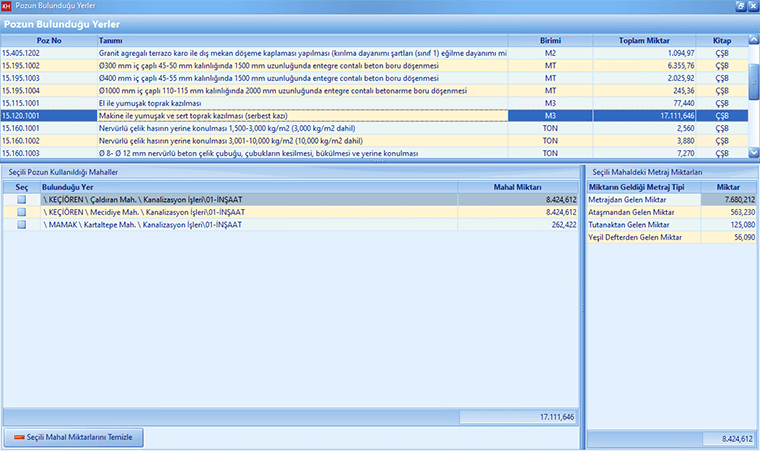Click the restore window icon
Screen dimensions: 760x451
tap(739, 6)
